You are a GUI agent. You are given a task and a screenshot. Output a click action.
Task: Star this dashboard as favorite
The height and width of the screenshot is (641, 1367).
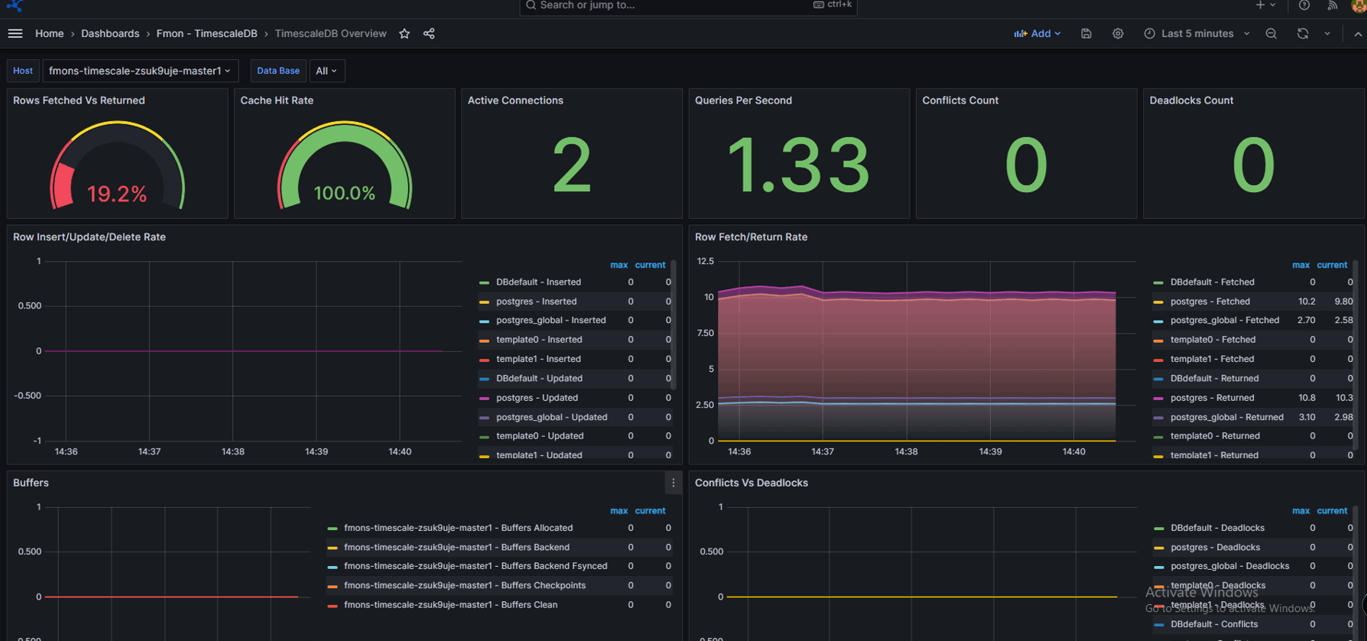click(404, 34)
